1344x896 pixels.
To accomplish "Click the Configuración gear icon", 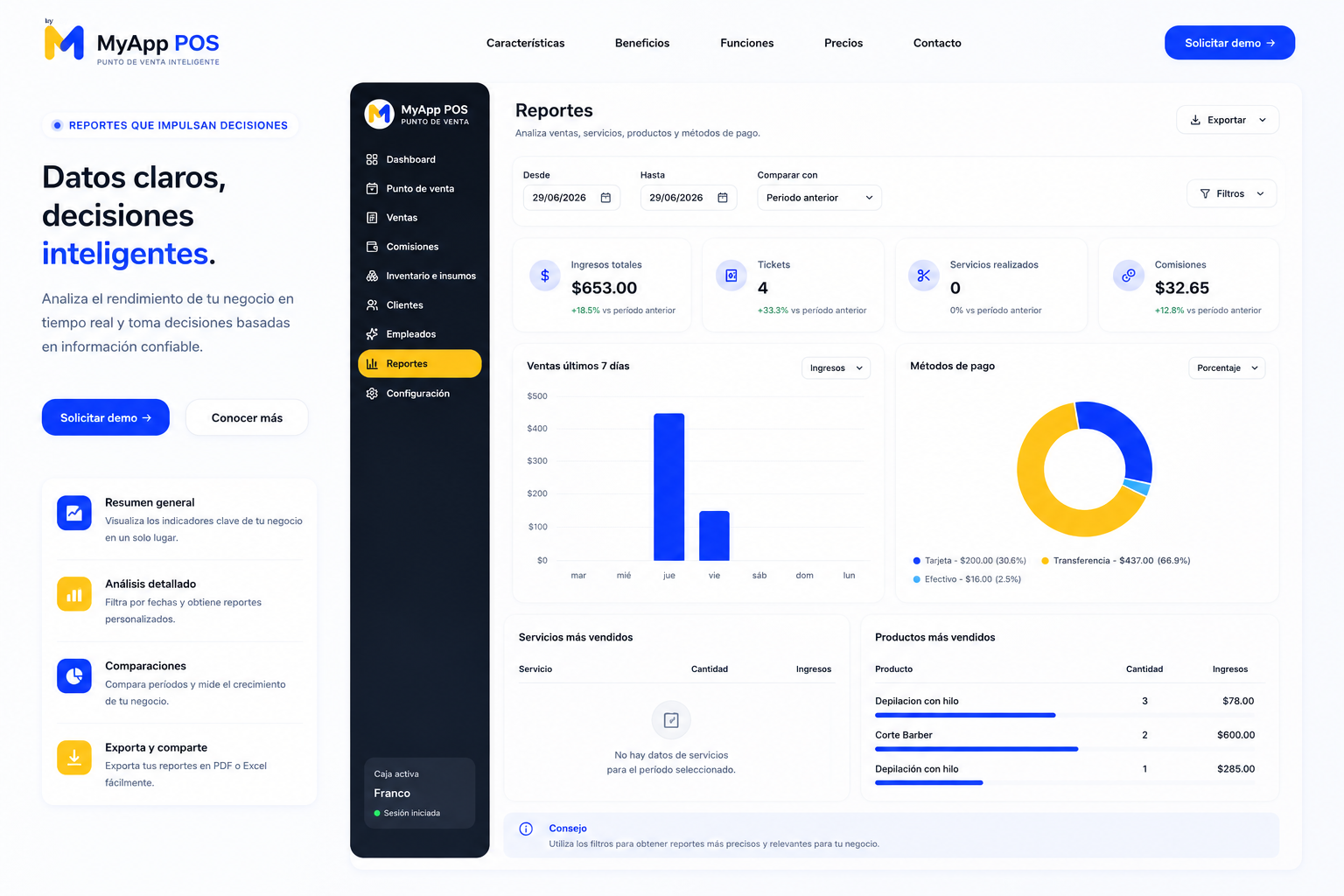I will point(372,394).
